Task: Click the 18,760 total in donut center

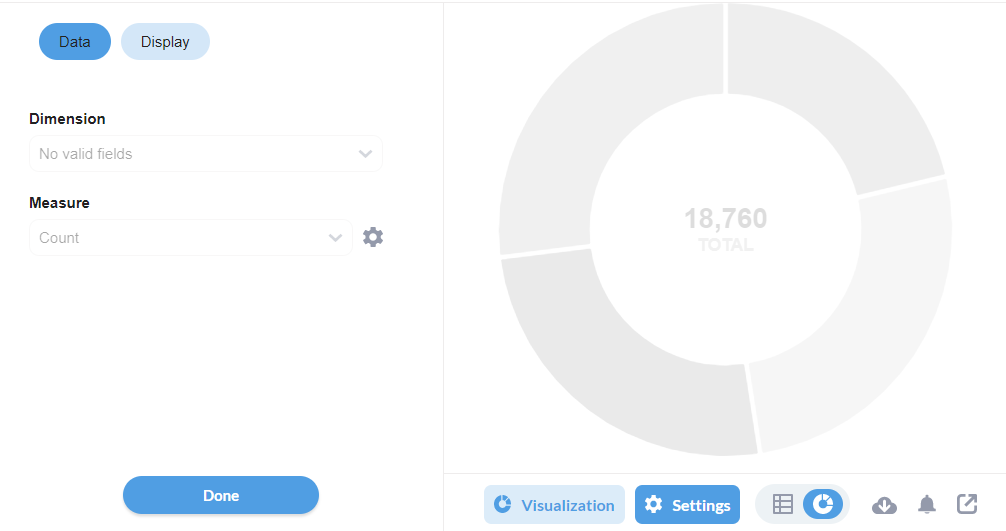Action: click(x=725, y=218)
